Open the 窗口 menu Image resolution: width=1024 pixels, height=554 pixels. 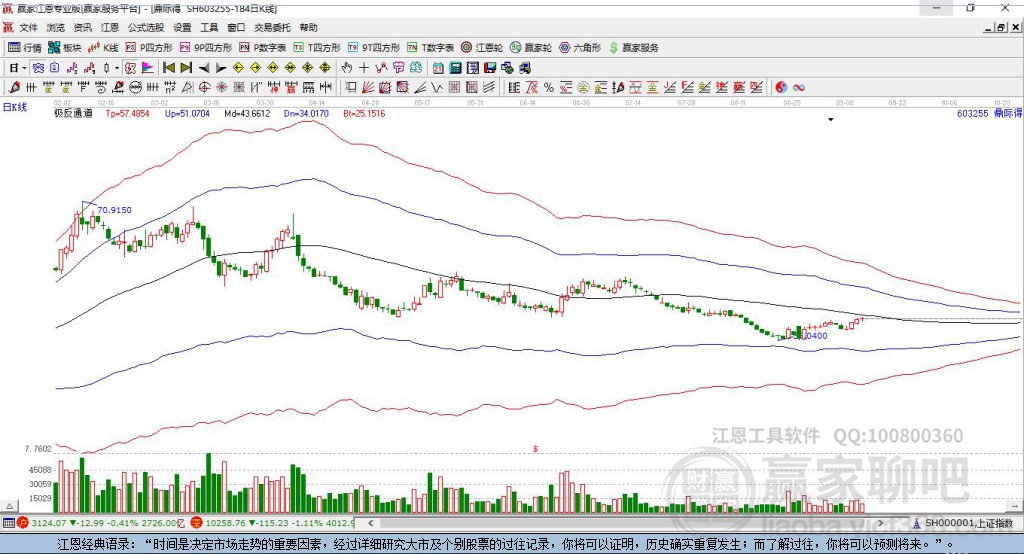point(236,27)
